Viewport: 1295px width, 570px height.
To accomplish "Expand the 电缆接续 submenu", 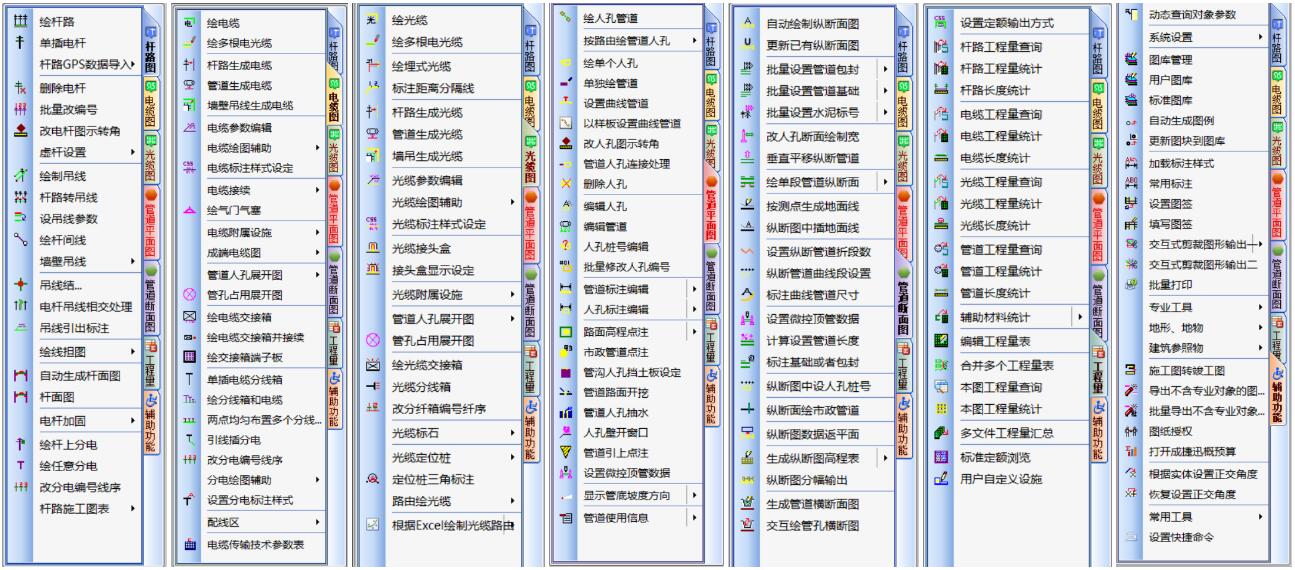I will [318, 189].
